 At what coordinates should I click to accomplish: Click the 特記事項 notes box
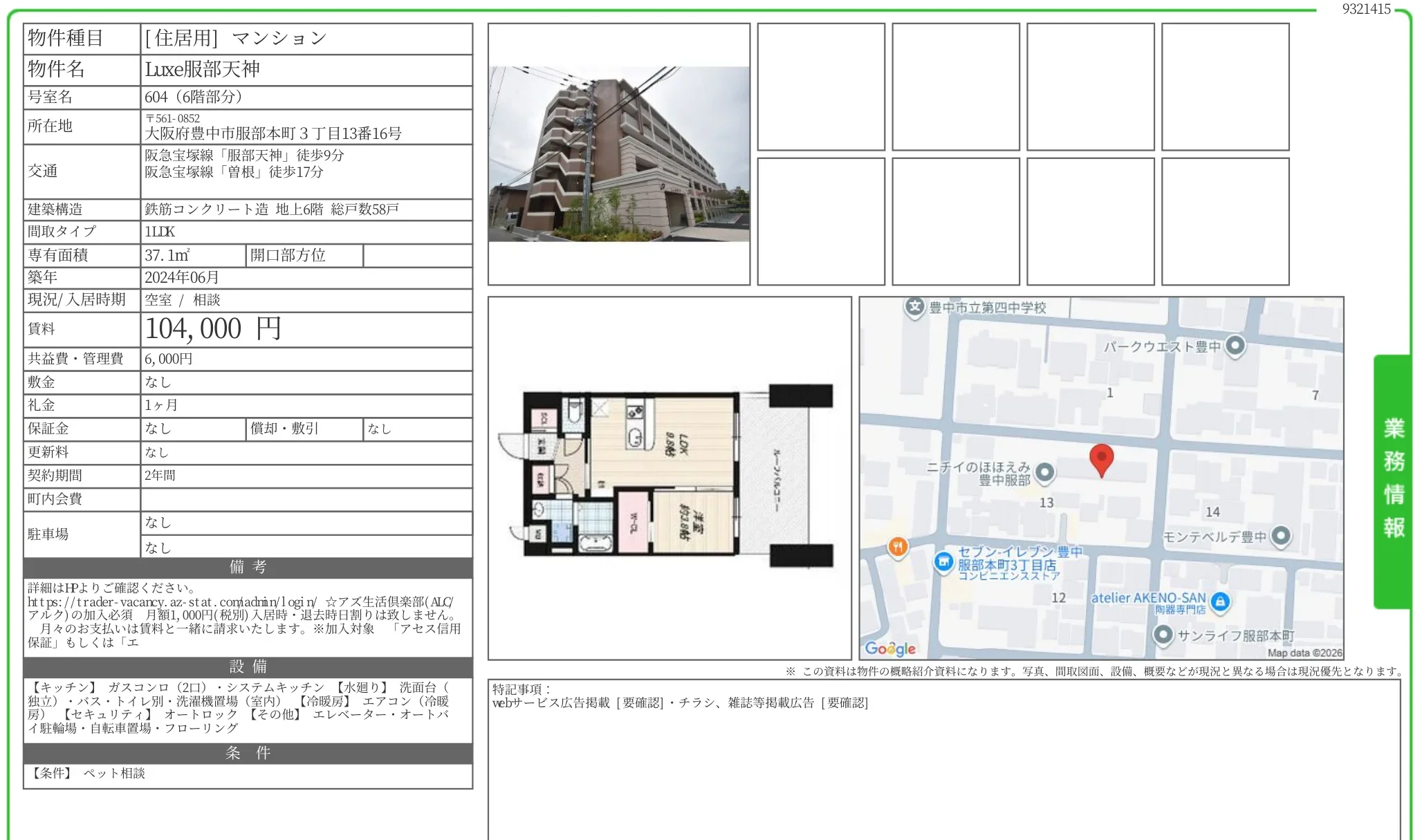pos(943,760)
